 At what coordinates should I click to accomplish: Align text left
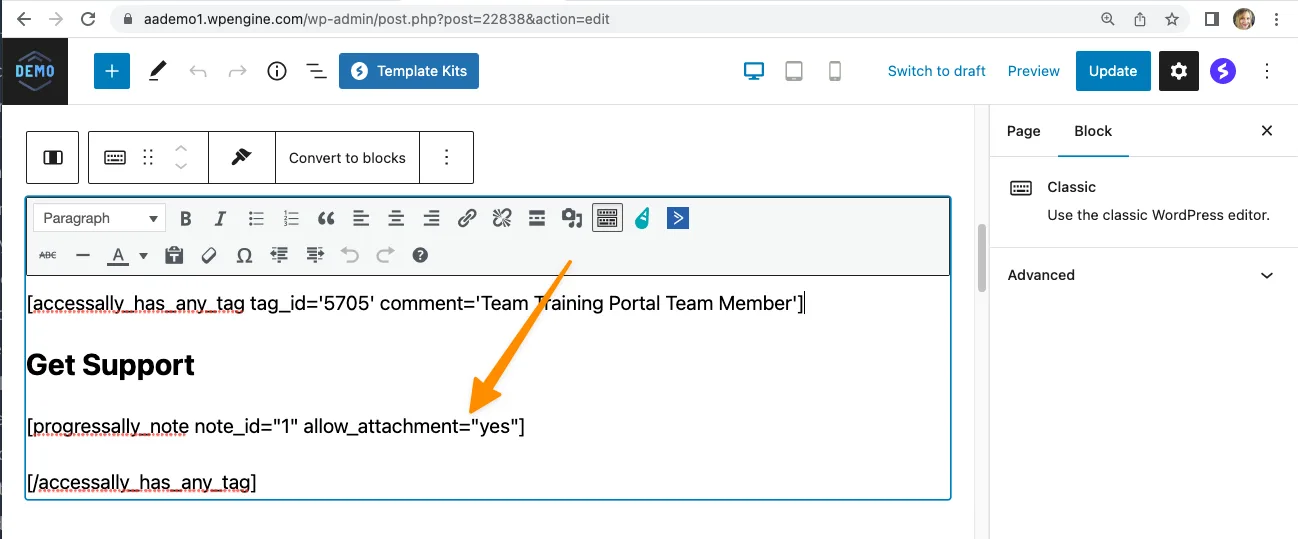point(361,218)
